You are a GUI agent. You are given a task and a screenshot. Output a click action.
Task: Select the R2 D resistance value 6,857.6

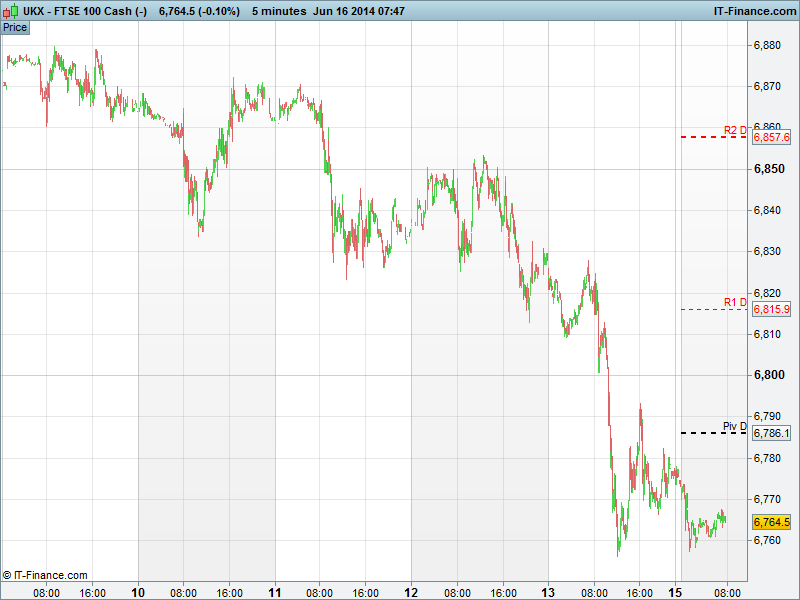coord(771,137)
